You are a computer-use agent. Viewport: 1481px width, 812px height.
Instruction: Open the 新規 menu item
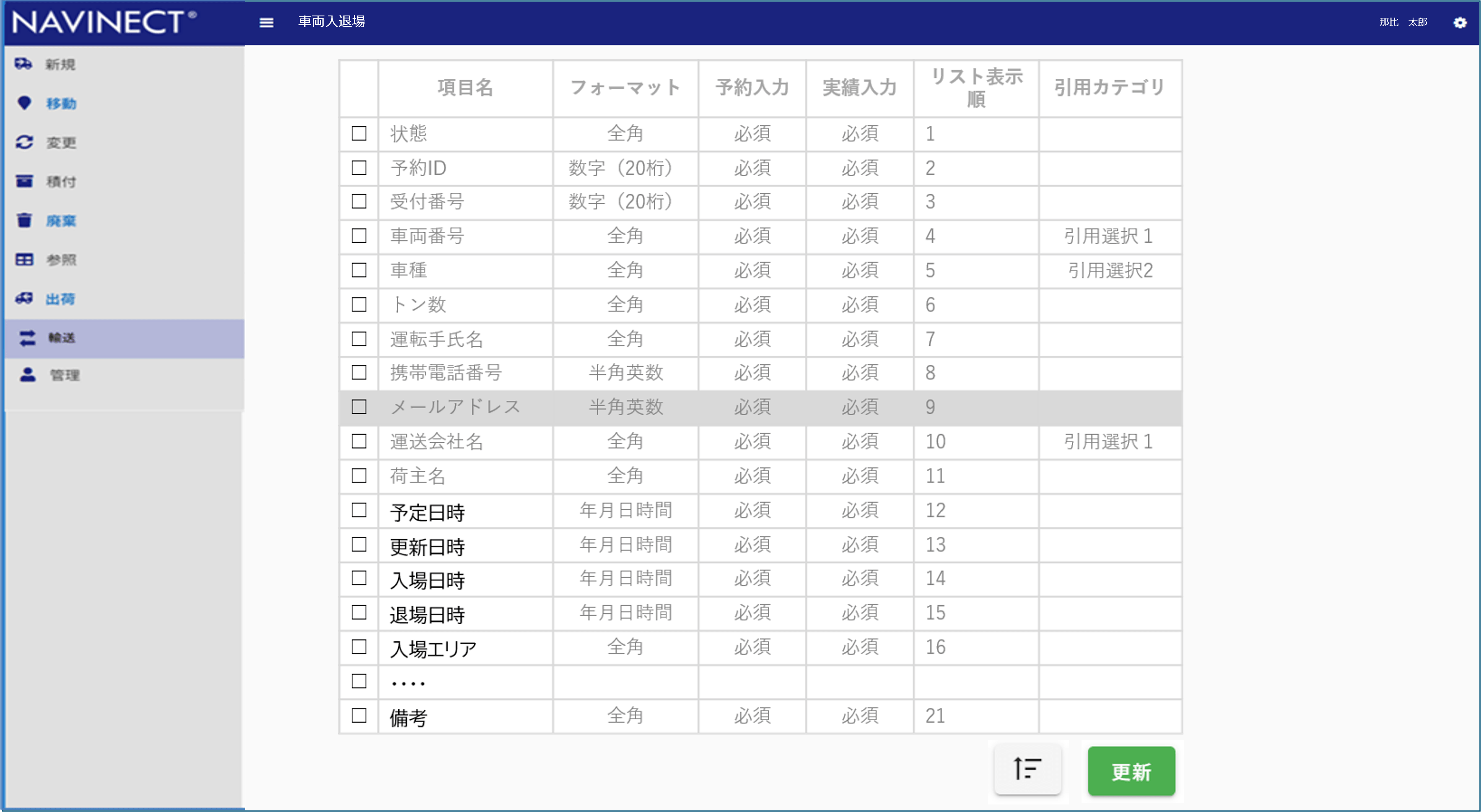[x=60, y=65]
